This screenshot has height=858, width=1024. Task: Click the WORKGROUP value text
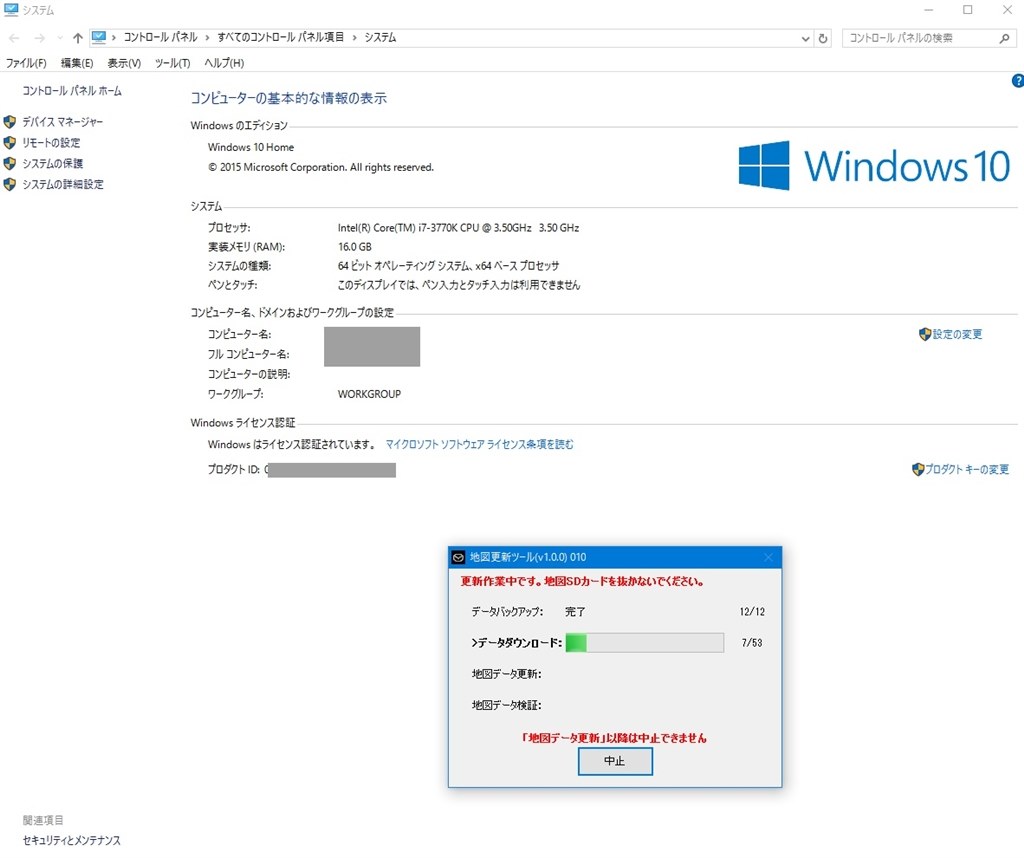369,394
